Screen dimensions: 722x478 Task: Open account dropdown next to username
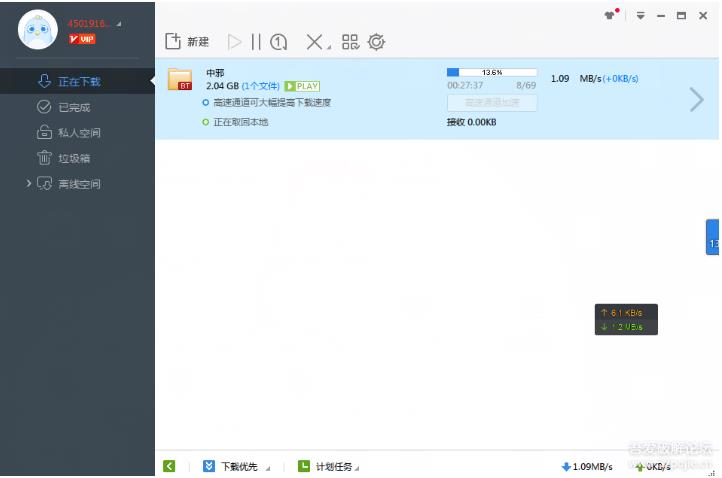[119, 23]
